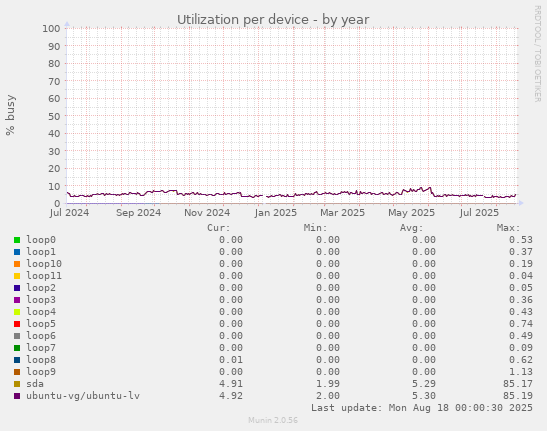Click the May 2025 x-axis label
Image resolution: width=547 pixels, height=431 pixels.
coord(412,213)
